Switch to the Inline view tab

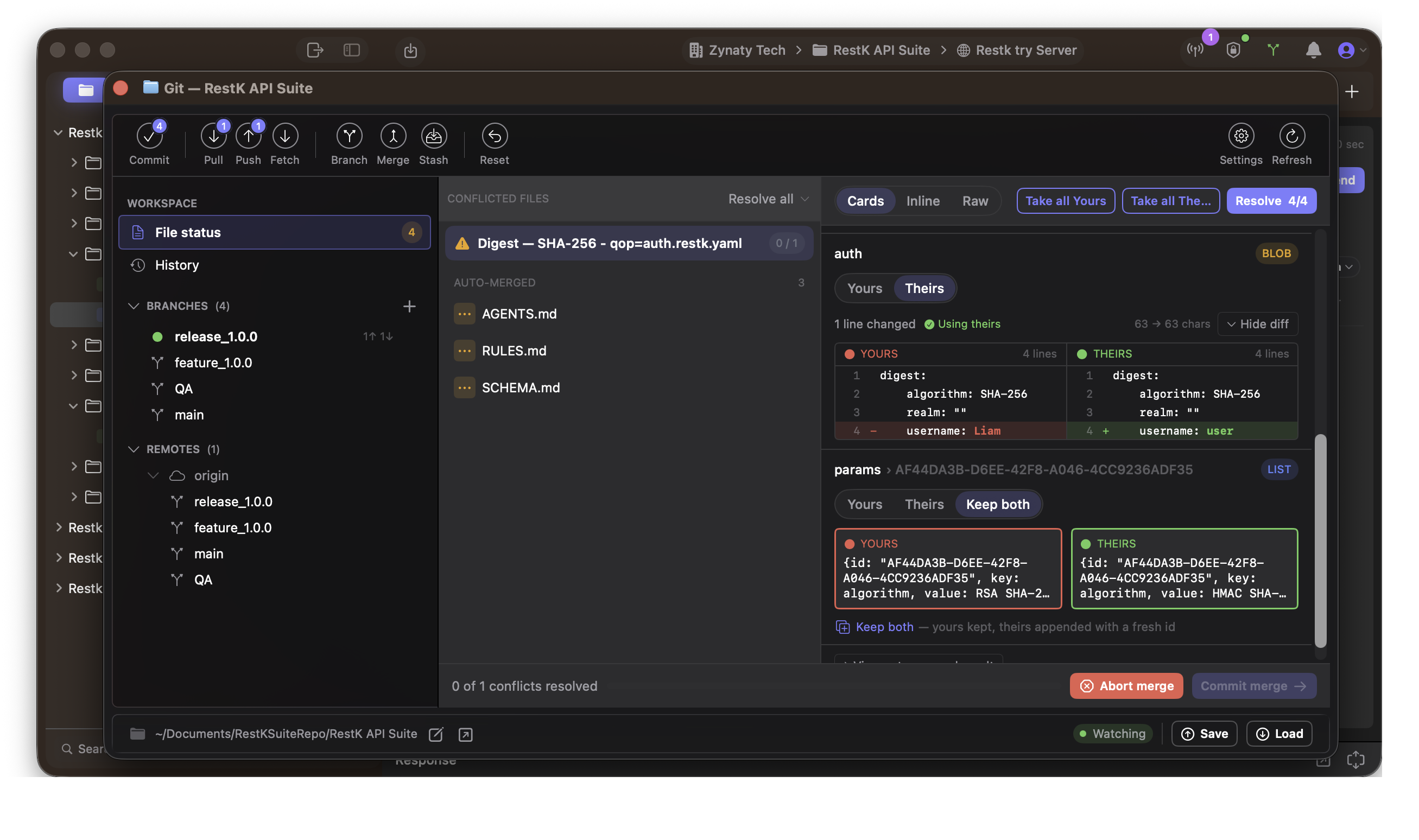click(x=922, y=200)
